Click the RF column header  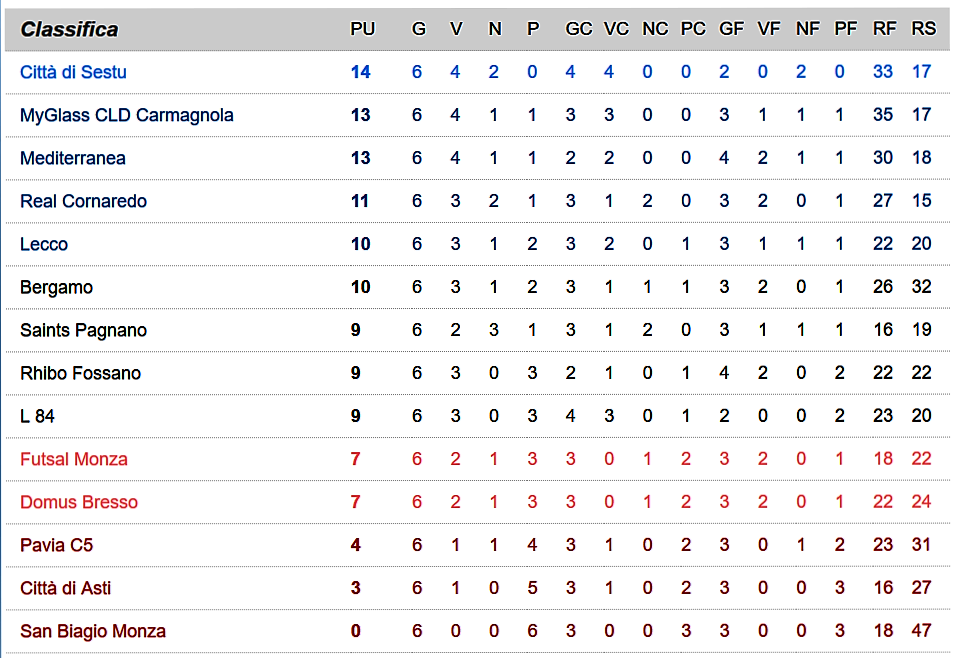coord(884,29)
